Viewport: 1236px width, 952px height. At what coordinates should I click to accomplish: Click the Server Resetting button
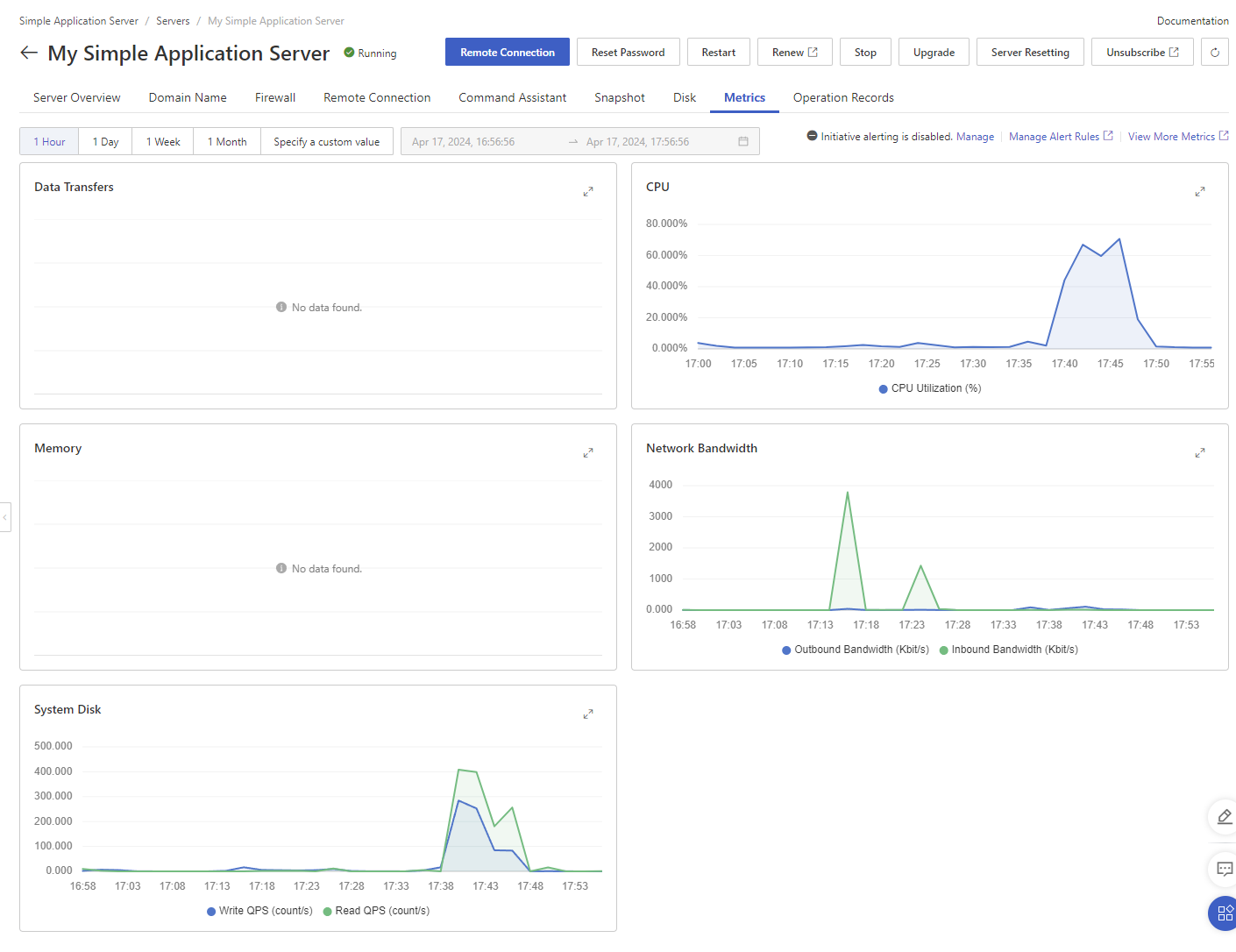[1030, 52]
